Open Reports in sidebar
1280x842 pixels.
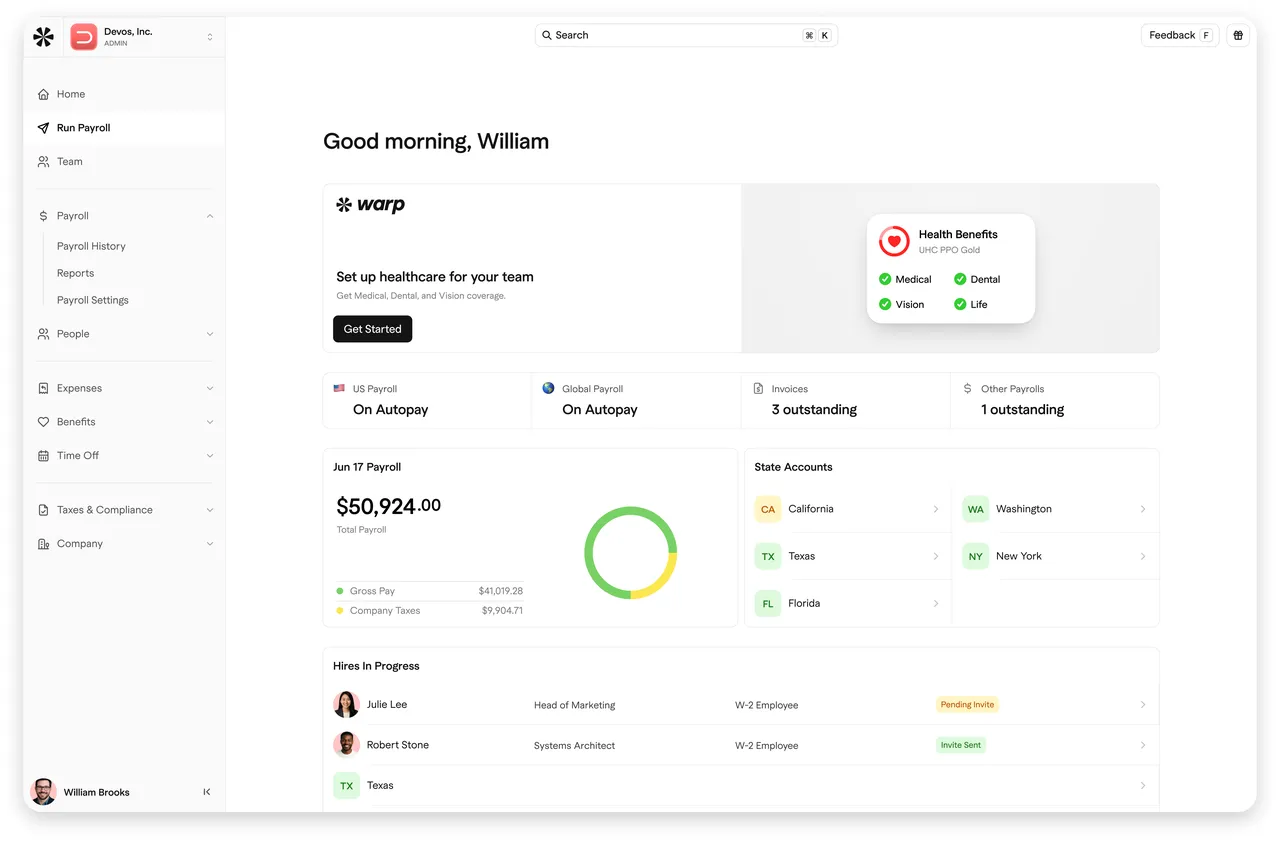coord(75,273)
